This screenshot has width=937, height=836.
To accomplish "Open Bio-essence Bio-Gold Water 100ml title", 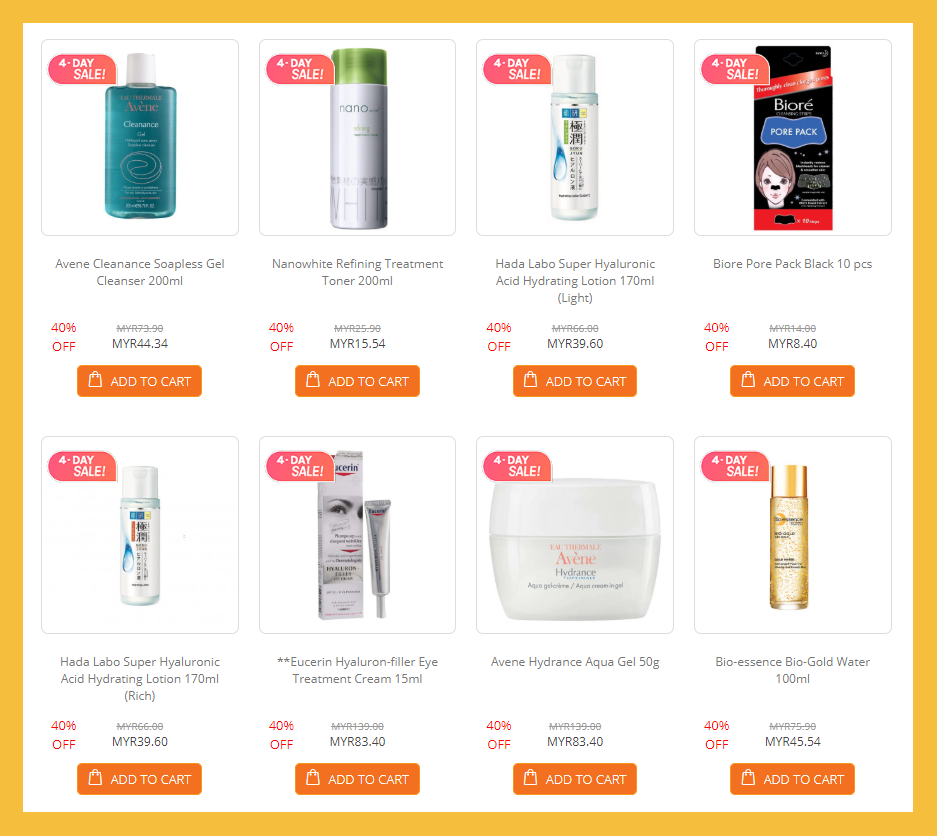I will (792, 670).
